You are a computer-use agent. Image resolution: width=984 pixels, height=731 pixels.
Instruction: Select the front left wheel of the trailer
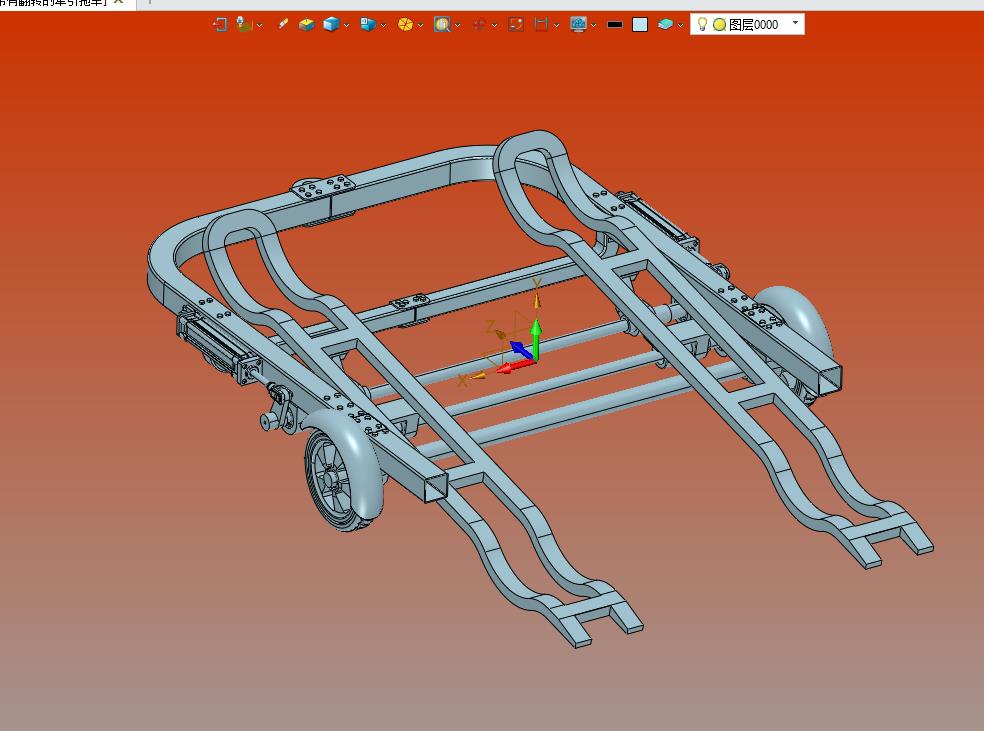[x=331, y=479]
